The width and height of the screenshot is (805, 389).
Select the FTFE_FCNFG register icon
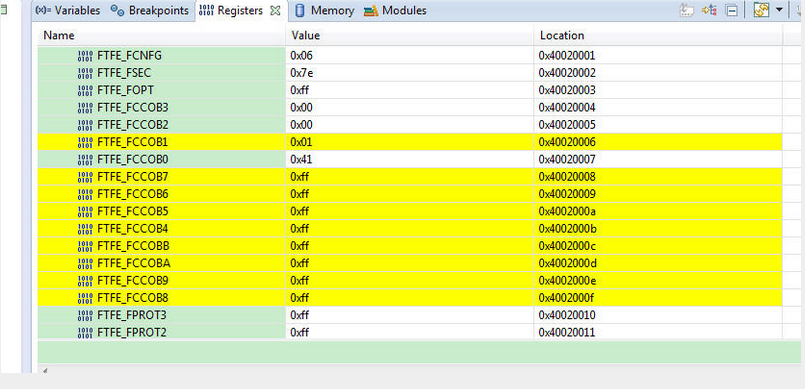85,55
